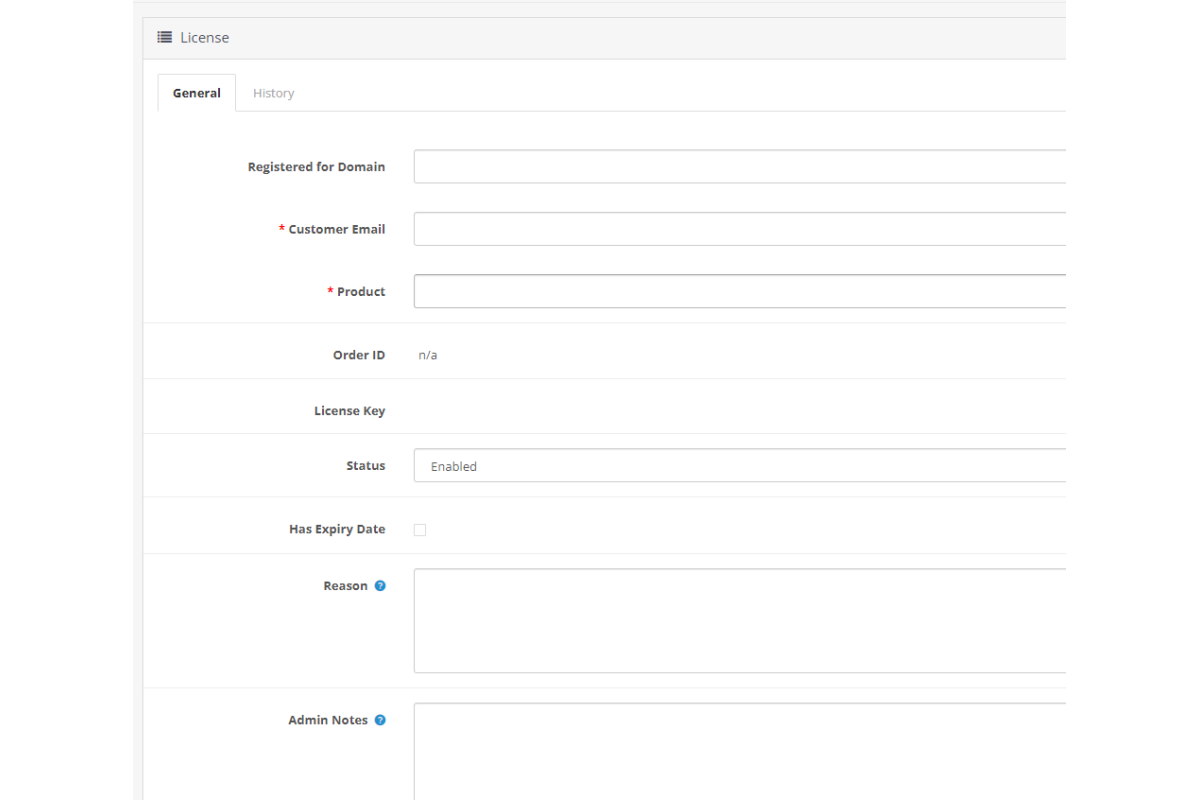Switch to the General tab
The width and height of the screenshot is (1200, 800).
(197, 93)
